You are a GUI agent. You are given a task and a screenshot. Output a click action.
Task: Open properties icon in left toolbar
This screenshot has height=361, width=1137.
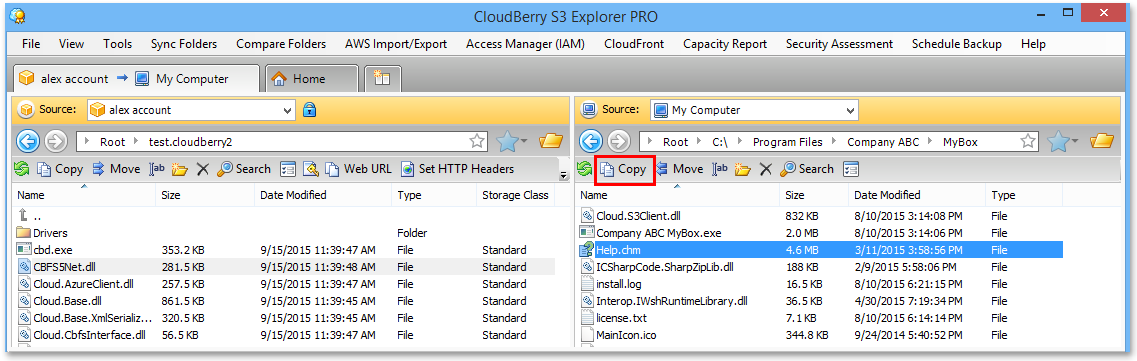click(288, 169)
